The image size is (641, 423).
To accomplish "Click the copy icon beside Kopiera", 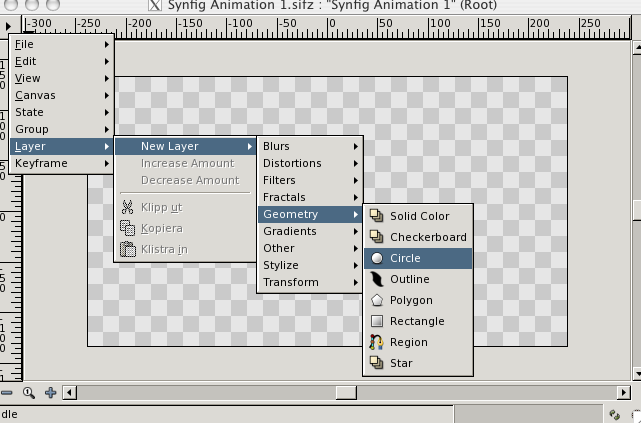I will 127,228.
